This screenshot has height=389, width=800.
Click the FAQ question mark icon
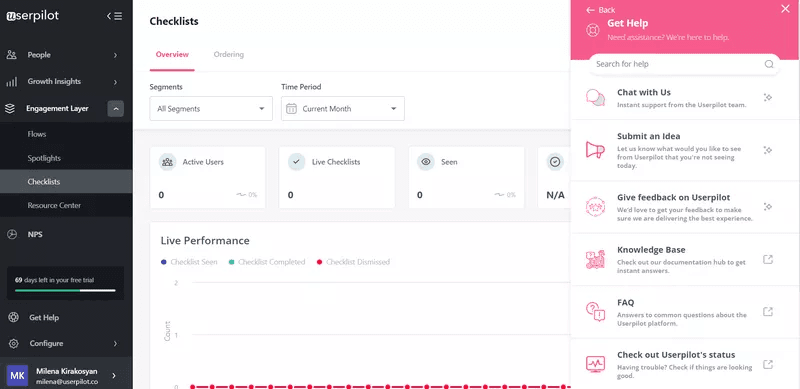pos(595,311)
